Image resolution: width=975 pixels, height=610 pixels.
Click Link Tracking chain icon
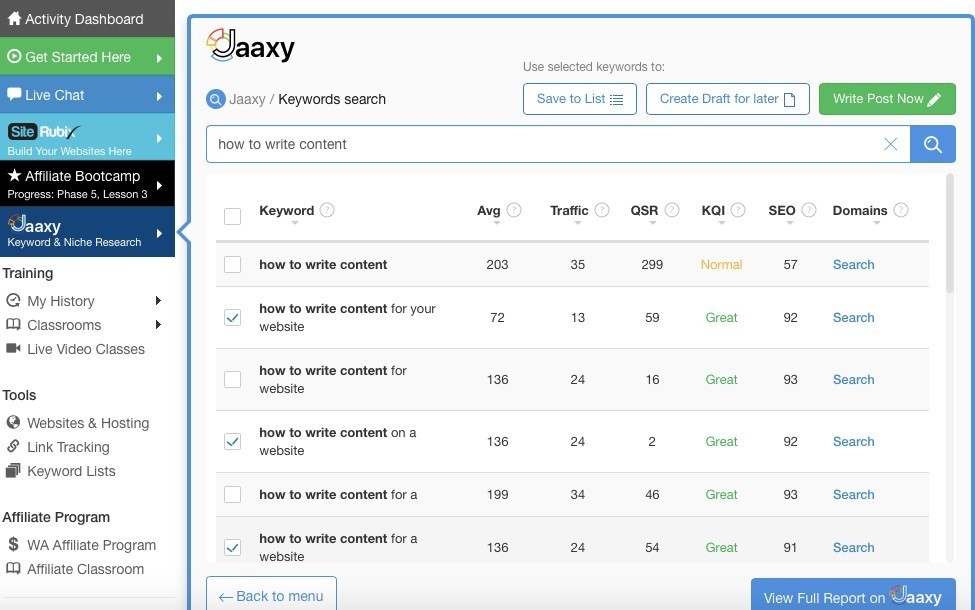[x=13, y=446]
